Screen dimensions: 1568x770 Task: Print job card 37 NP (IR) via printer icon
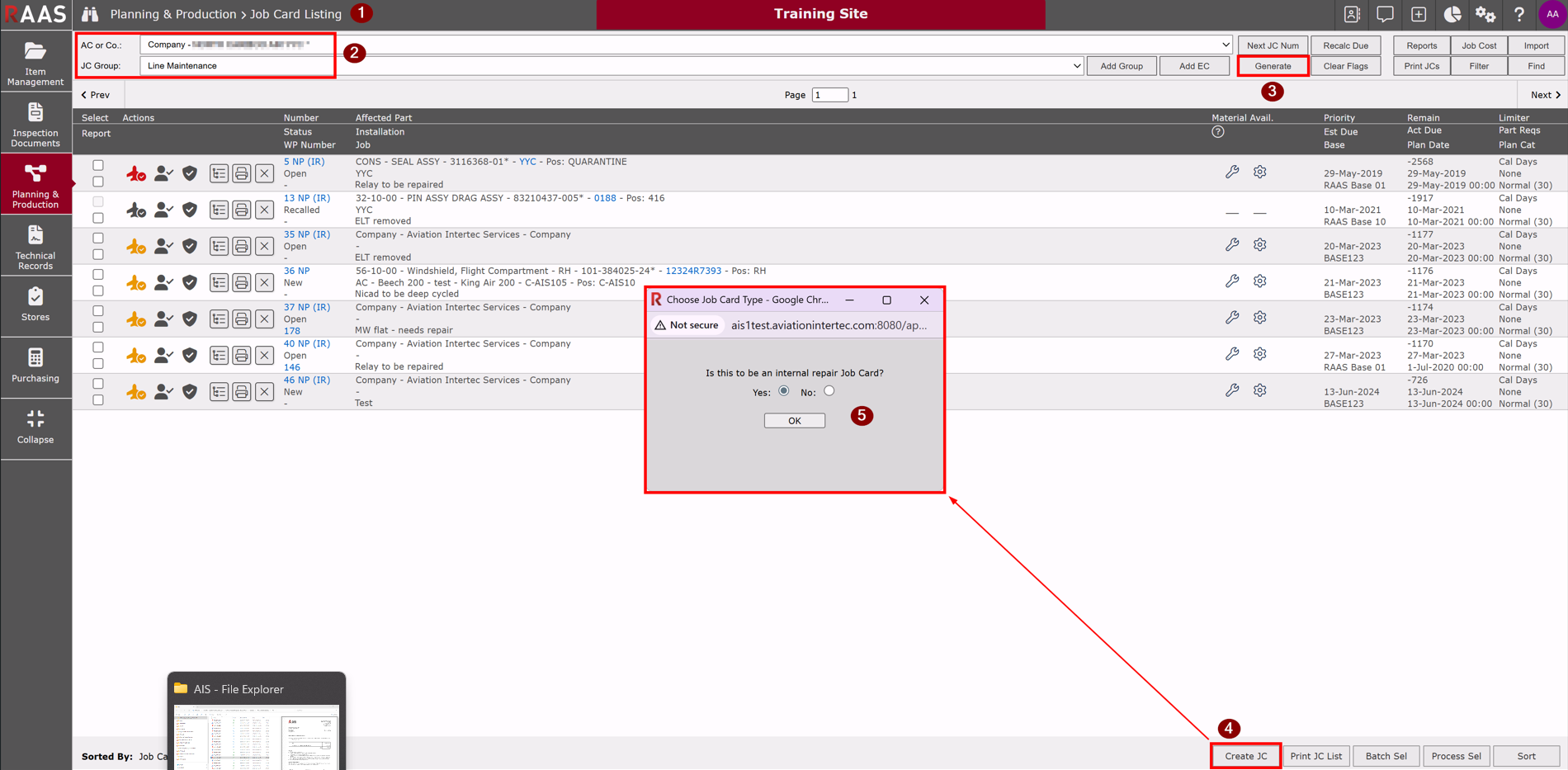coord(241,319)
